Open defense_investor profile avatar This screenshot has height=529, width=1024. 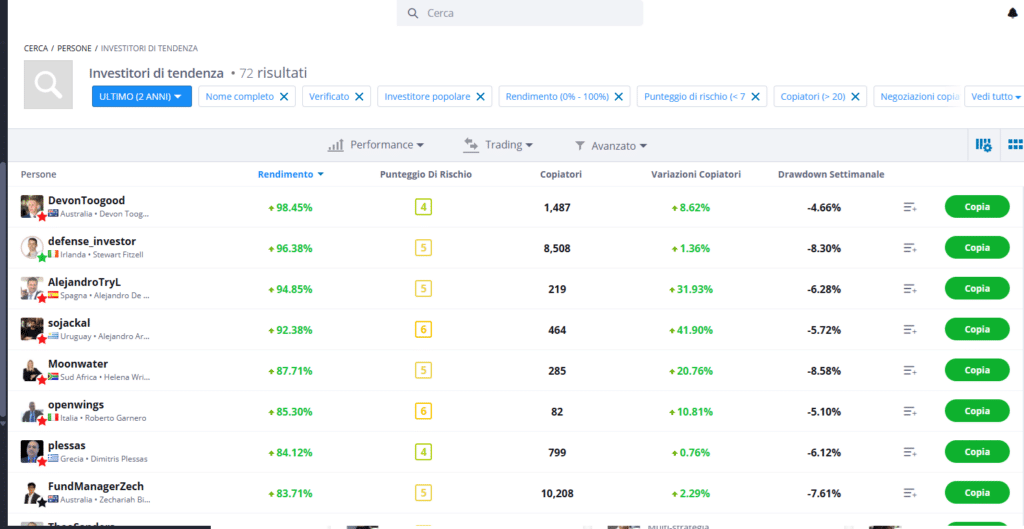(x=32, y=248)
